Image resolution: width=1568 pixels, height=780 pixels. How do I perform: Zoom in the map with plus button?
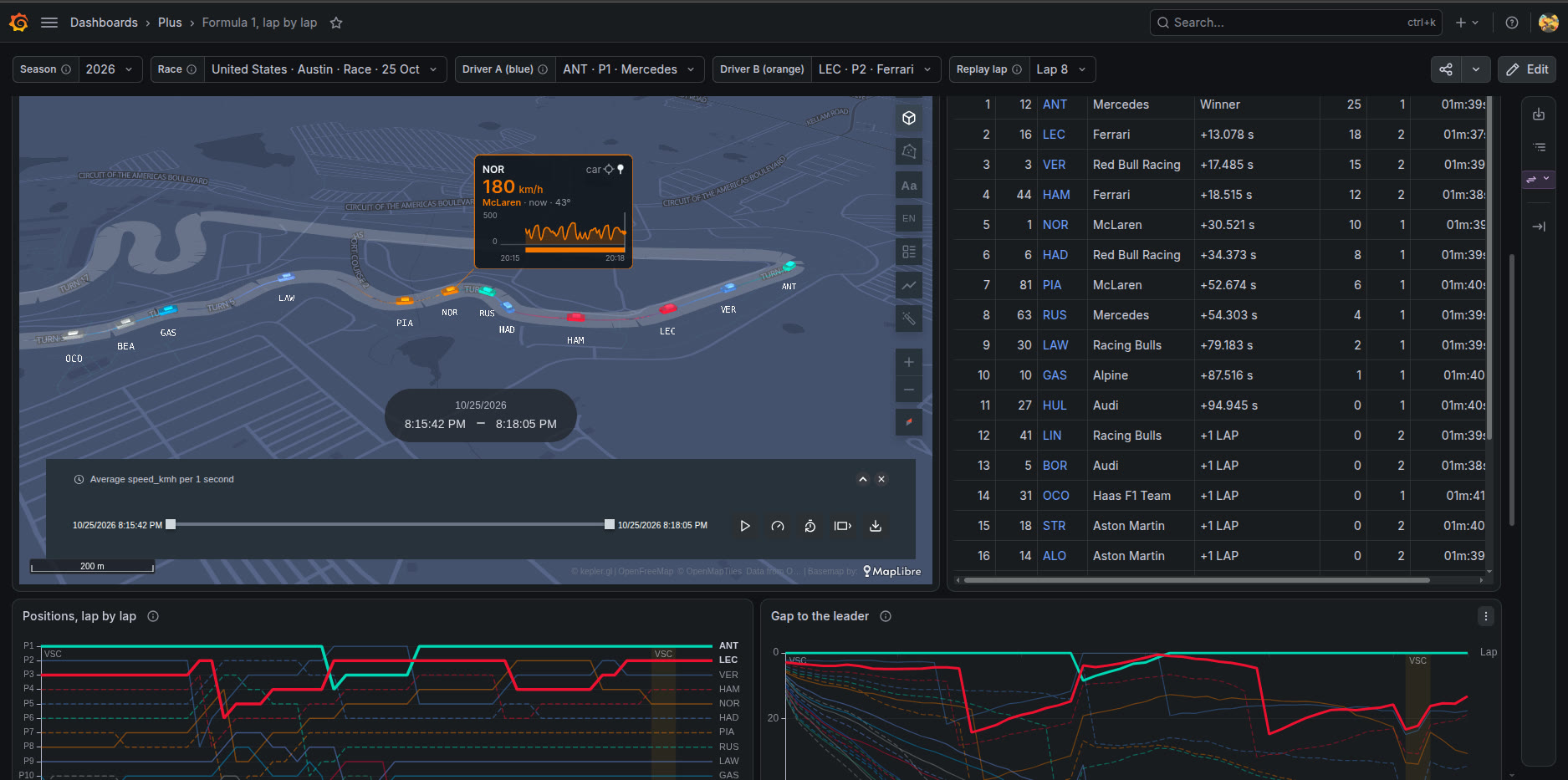(x=909, y=362)
